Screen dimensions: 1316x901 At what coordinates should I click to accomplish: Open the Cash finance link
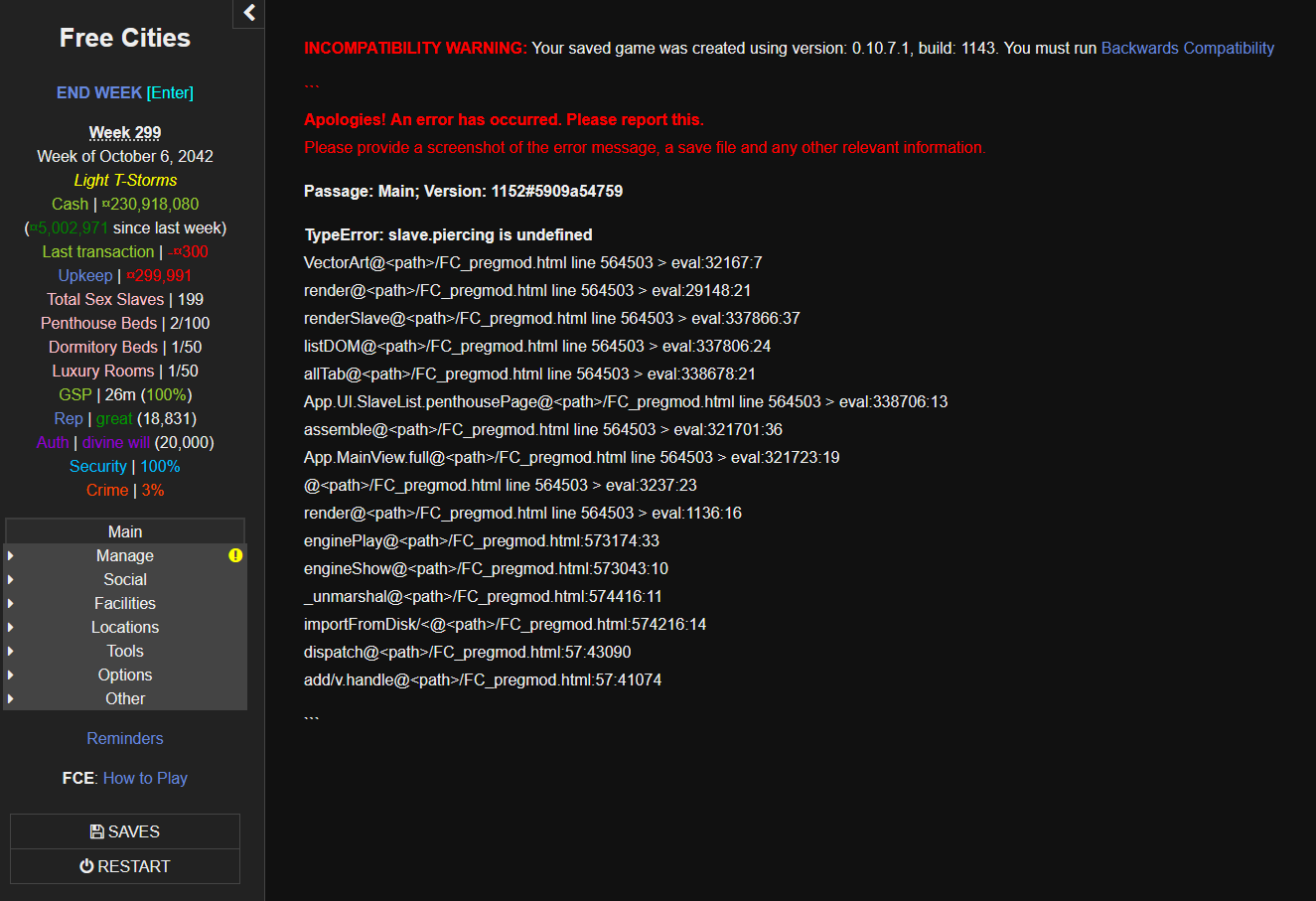tap(70, 204)
